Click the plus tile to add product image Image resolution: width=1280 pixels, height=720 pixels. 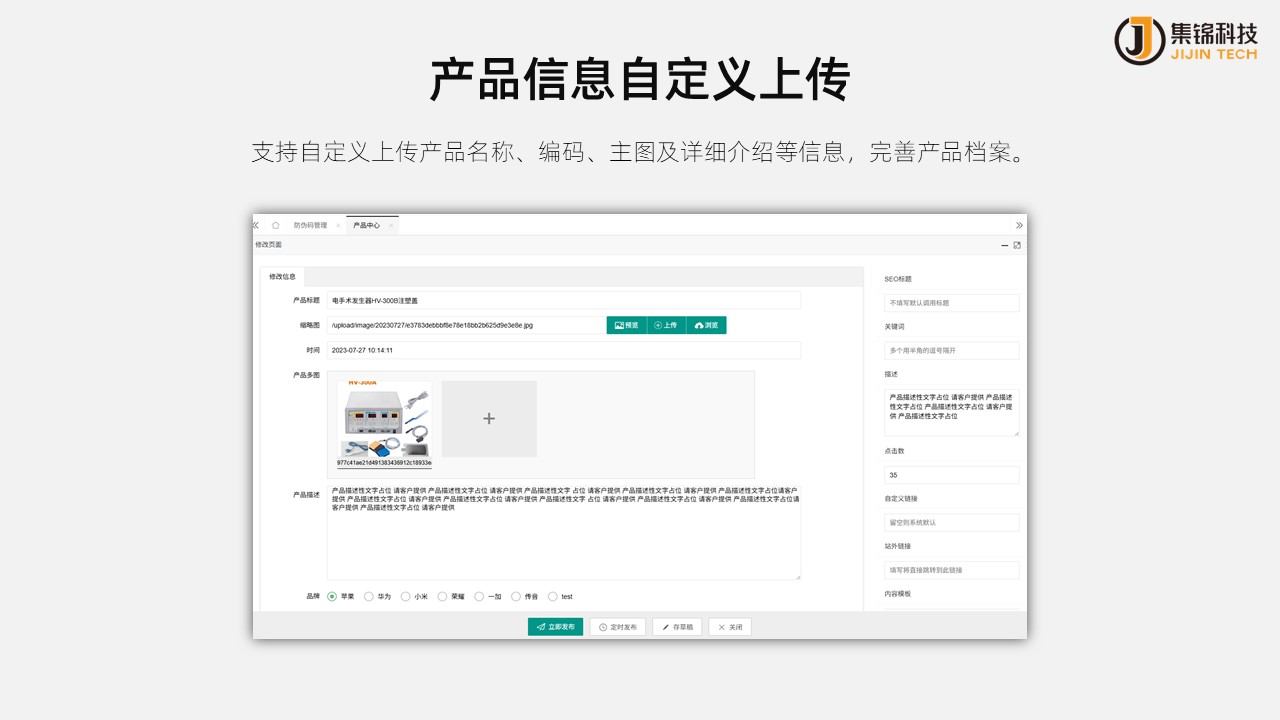(x=489, y=419)
